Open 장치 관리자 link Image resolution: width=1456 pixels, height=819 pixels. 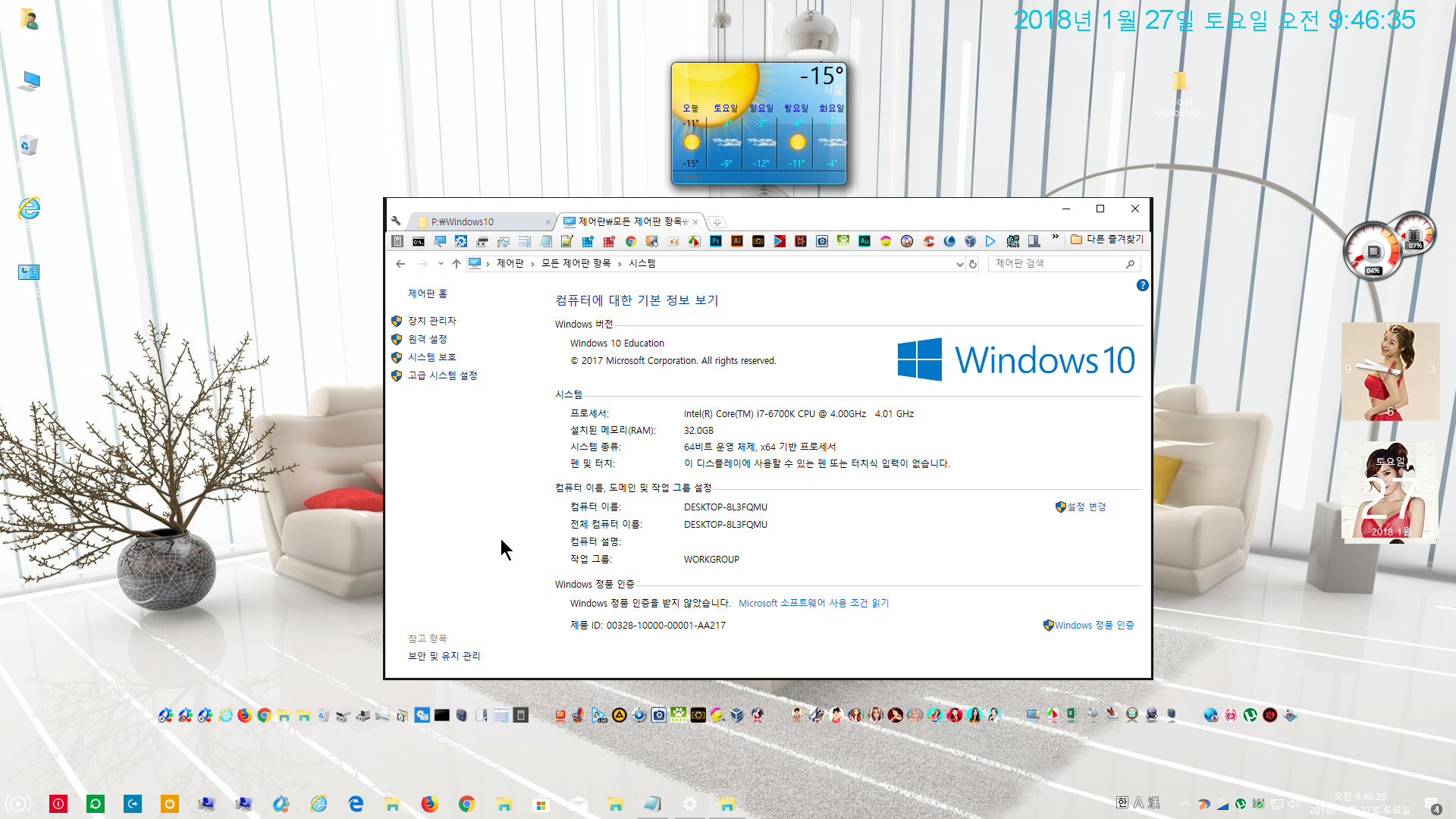[x=432, y=321]
